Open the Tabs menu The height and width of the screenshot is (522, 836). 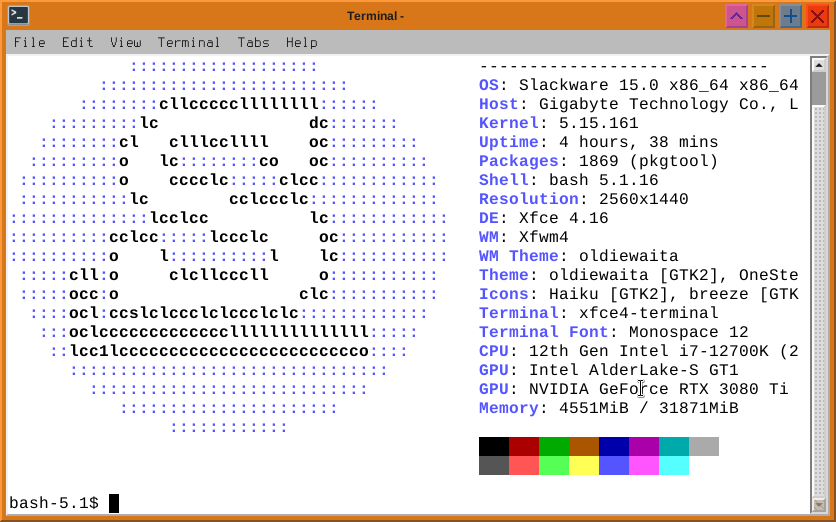point(253,43)
